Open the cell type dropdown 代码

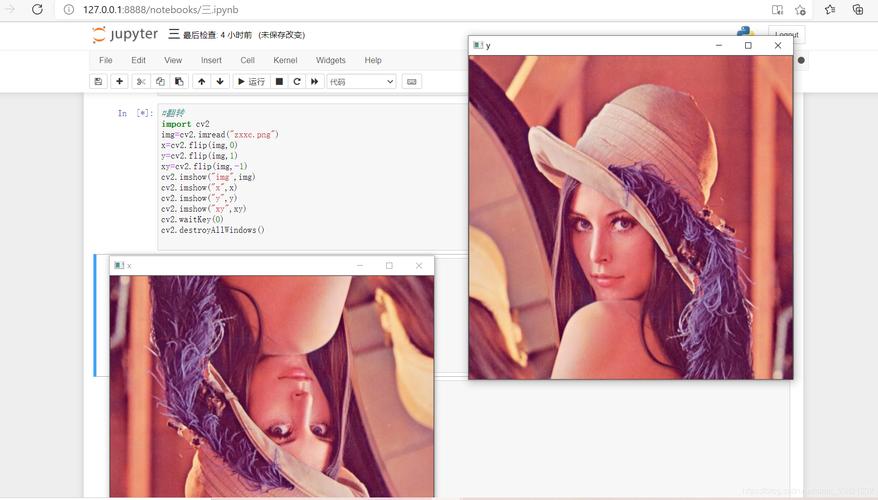click(x=361, y=82)
